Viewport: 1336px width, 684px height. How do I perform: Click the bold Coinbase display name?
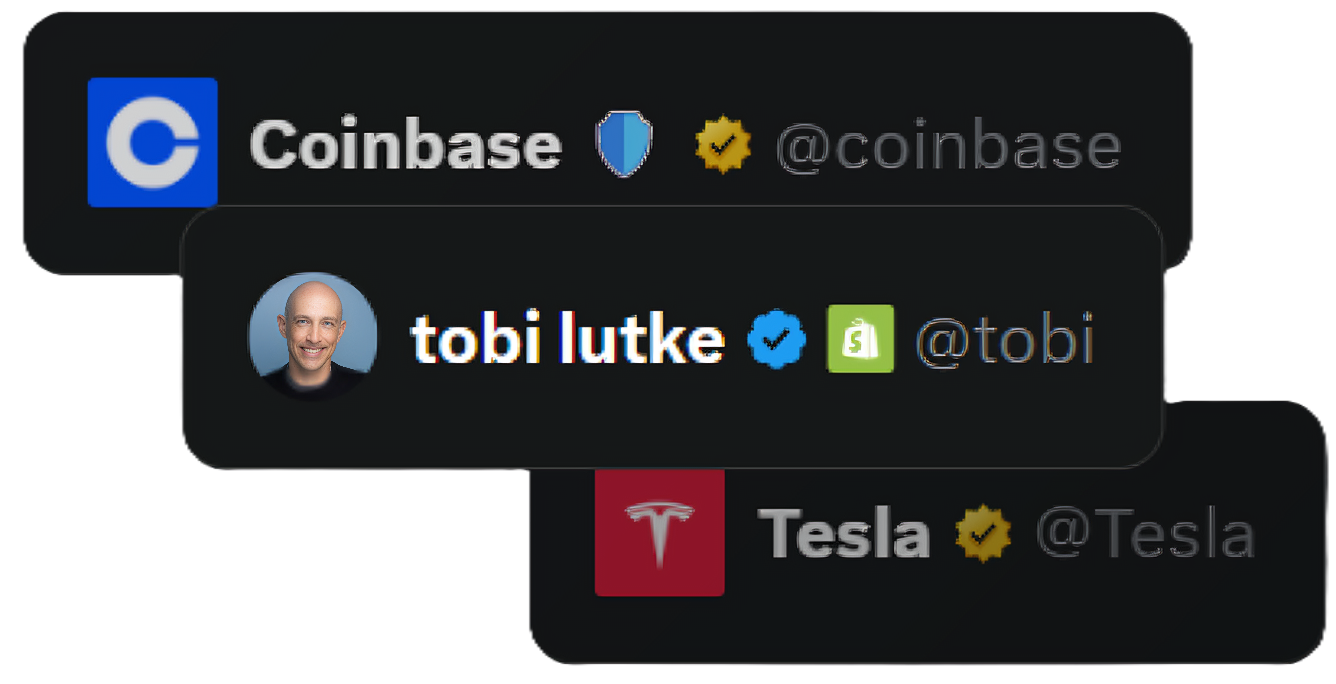pyautogui.click(x=405, y=145)
